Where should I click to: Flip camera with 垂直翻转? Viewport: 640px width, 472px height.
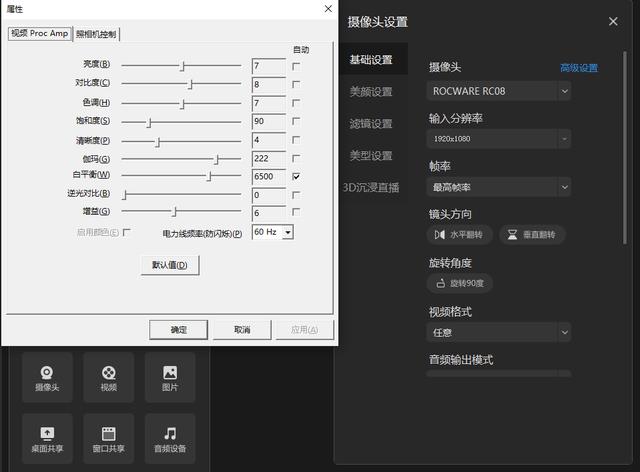(532, 235)
